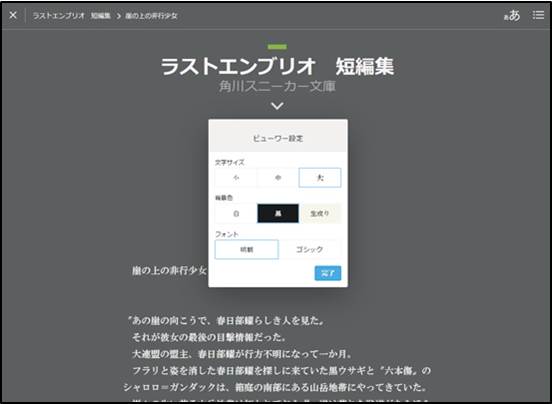Expand the chevron below 角川スニーカー文庫
The image size is (552, 404).
click(x=277, y=106)
